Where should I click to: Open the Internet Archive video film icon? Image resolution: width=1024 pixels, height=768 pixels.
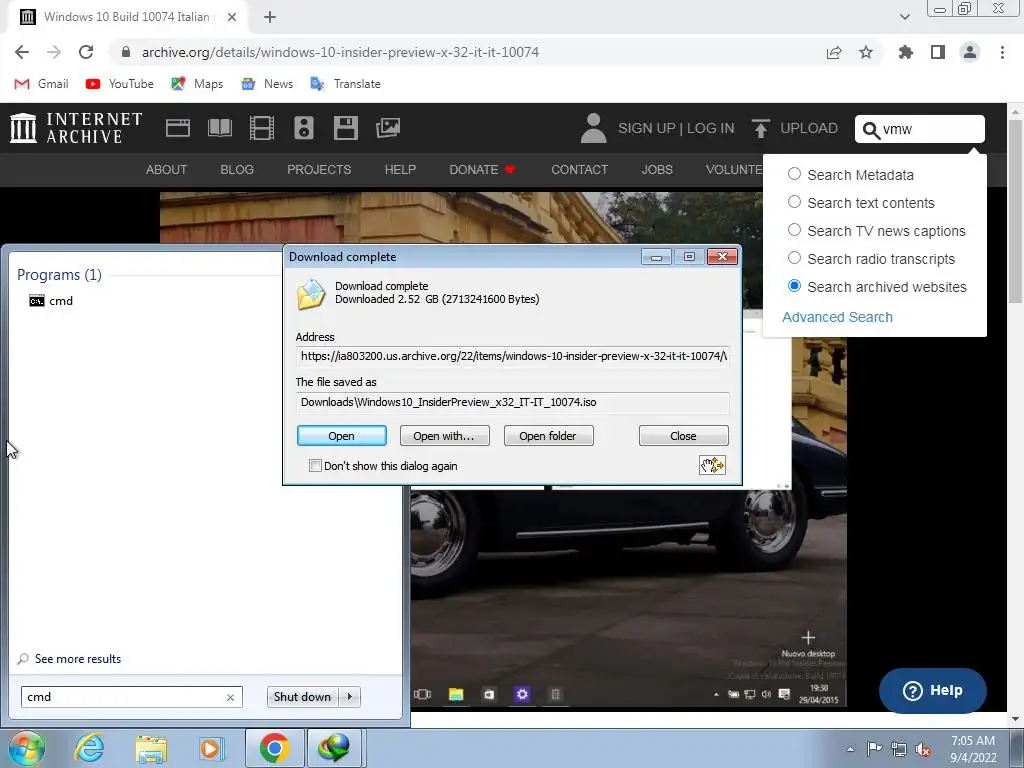pyautogui.click(x=262, y=128)
